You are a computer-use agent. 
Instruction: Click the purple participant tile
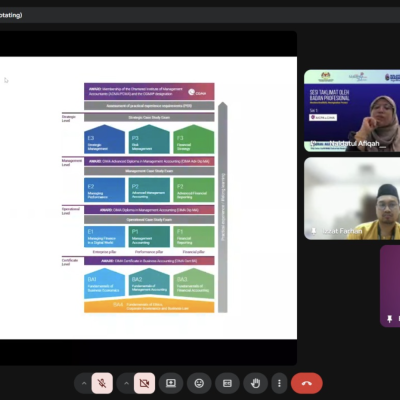coord(390,286)
